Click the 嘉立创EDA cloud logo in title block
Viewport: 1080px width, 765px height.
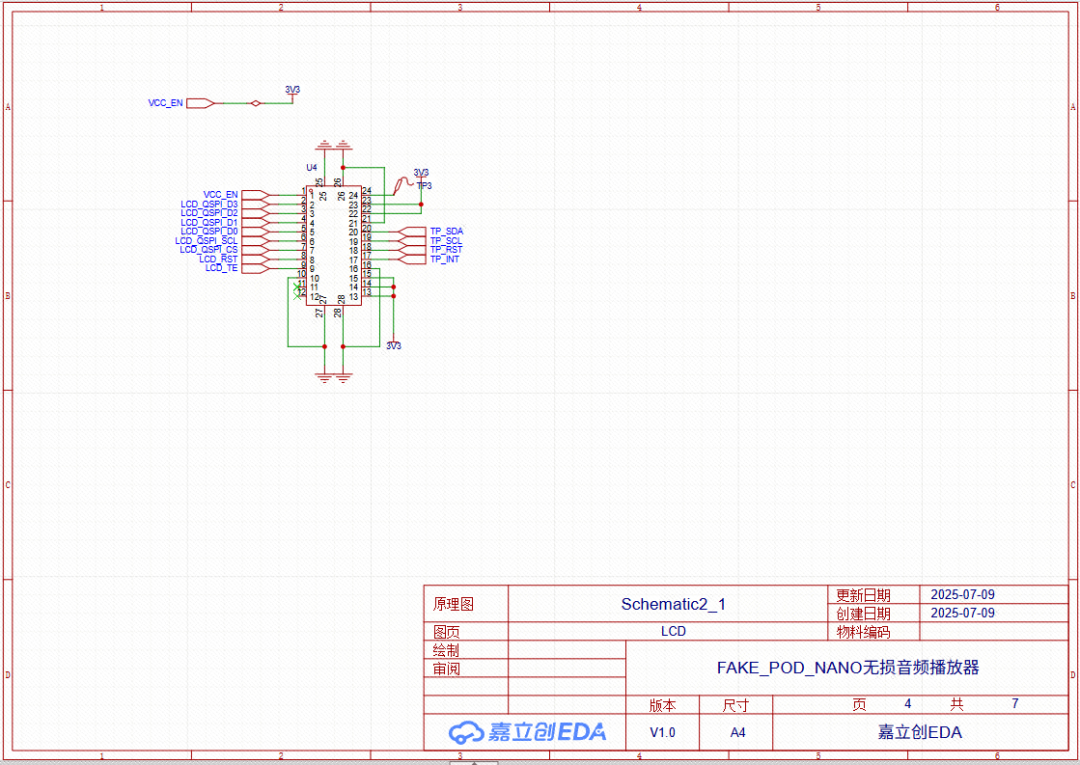(526, 732)
